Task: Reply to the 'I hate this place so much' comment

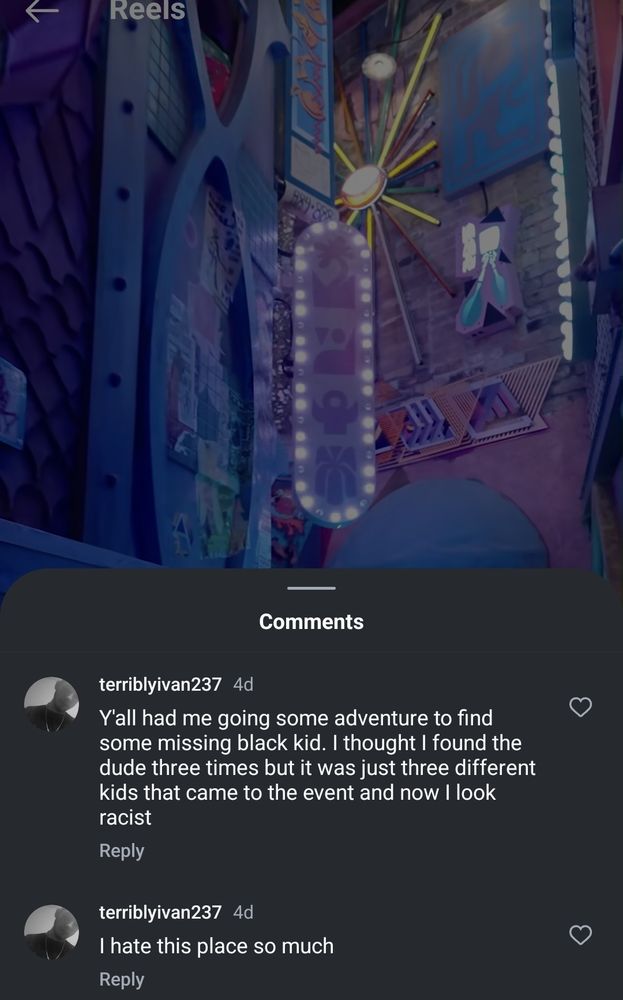Action: click(121, 979)
